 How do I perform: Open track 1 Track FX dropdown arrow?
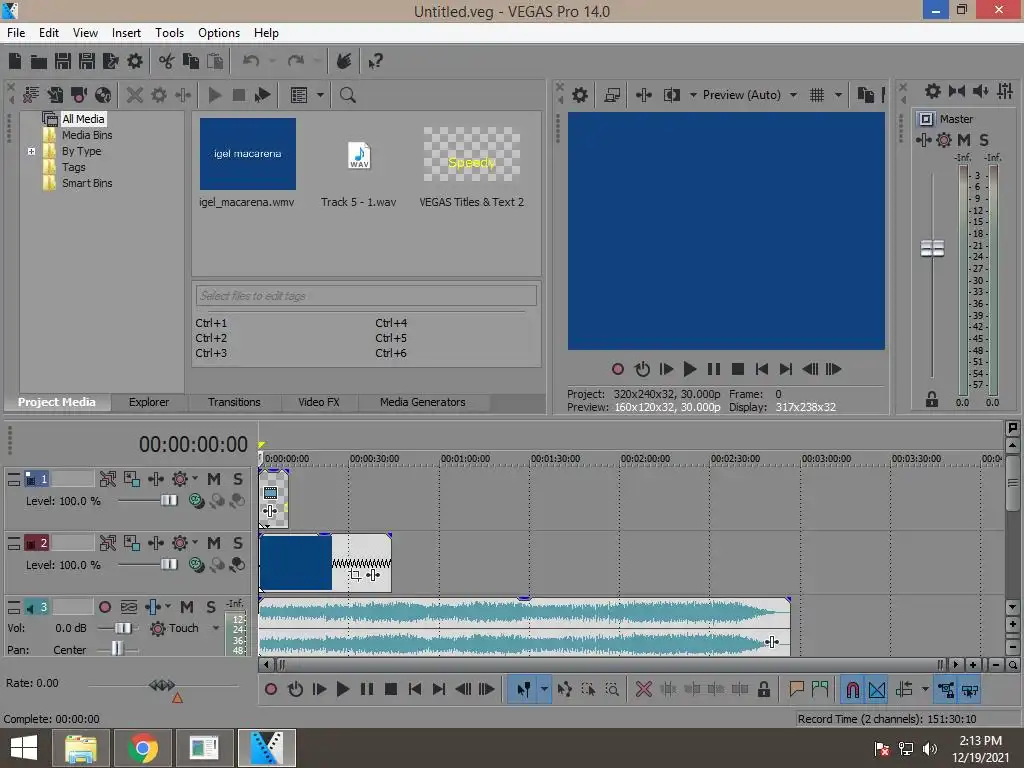pyautogui.click(x=195, y=479)
